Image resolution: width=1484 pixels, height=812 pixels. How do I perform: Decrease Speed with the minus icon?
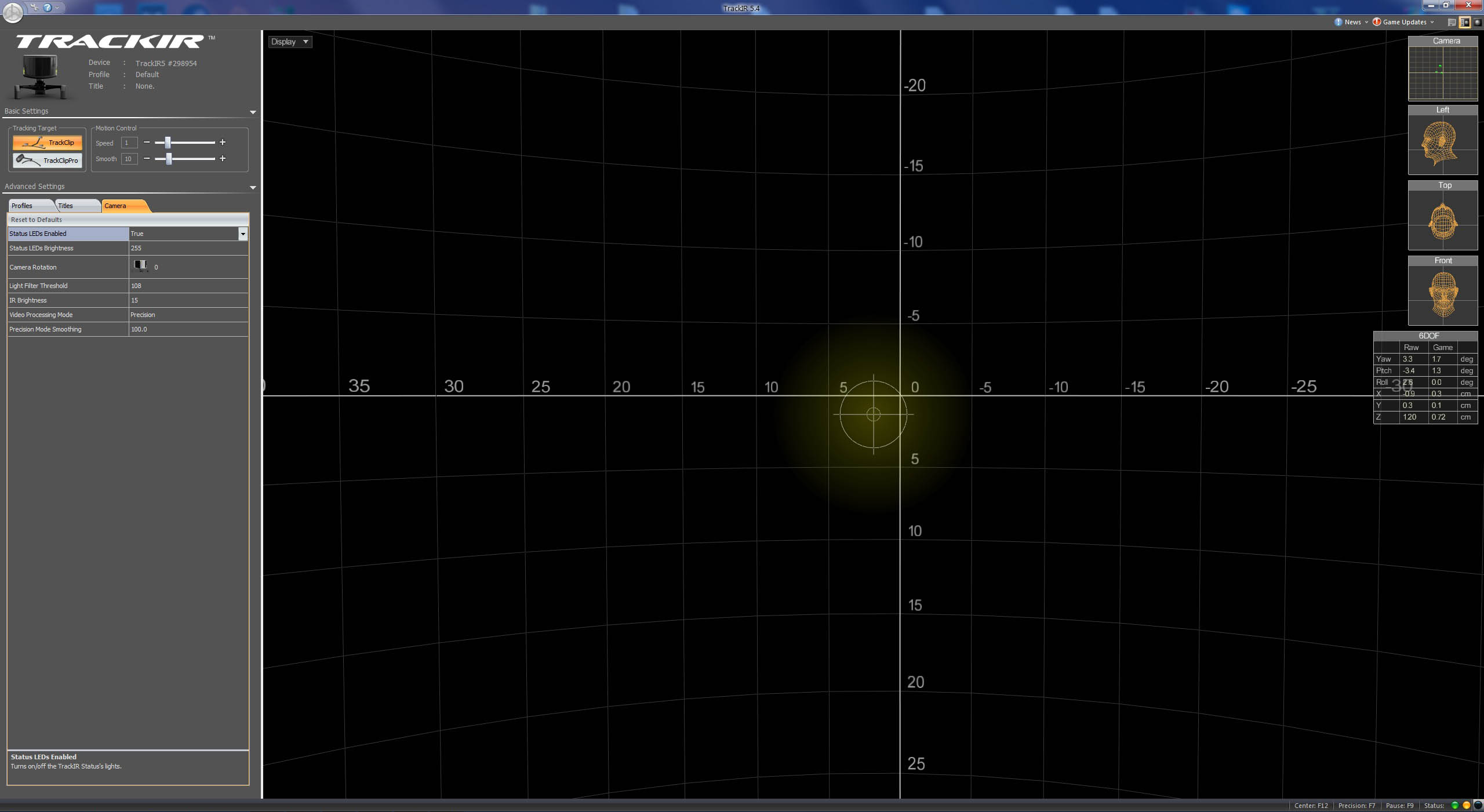tap(147, 143)
